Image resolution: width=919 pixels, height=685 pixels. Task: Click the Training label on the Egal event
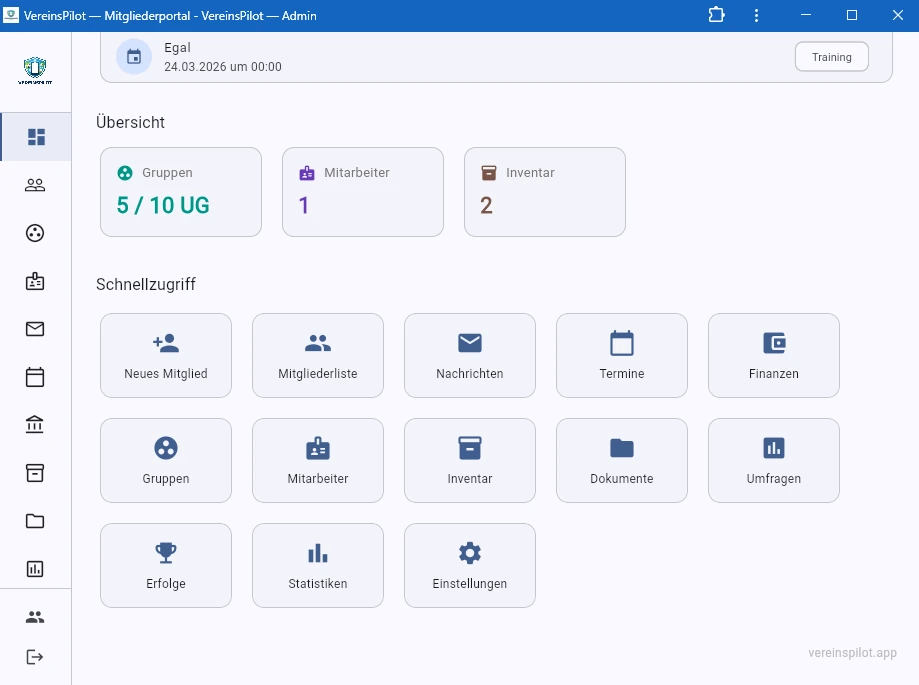[831, 56]
